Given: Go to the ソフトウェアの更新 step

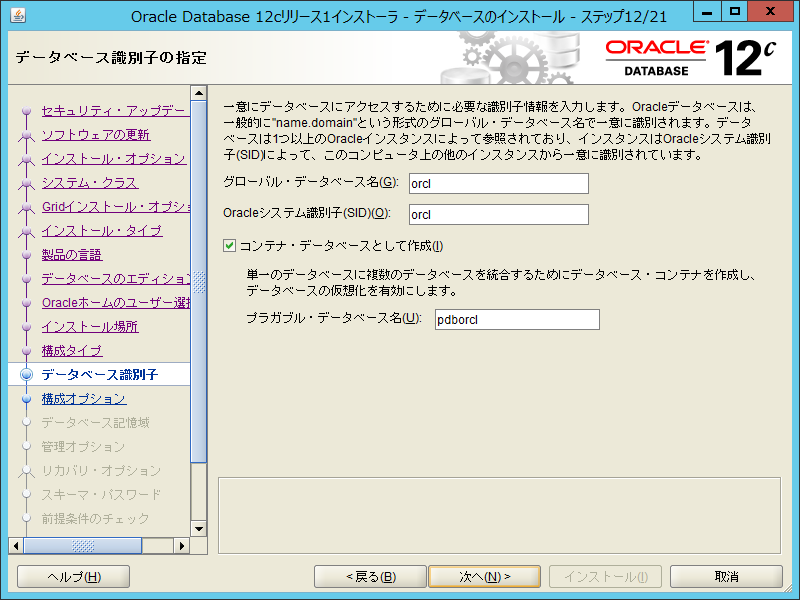Looking at the screenshot, I should point(96,135).
